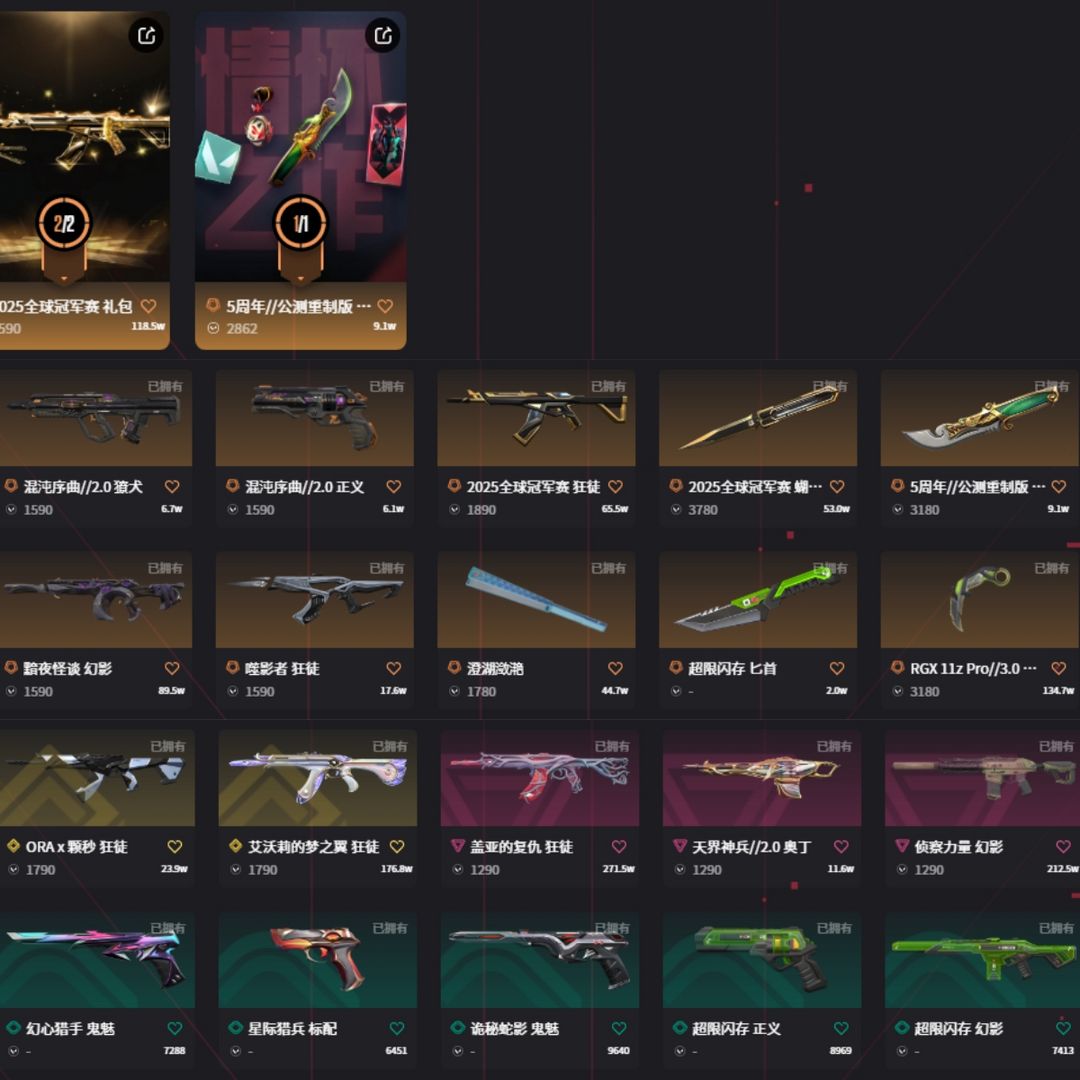This screenshot has width=1080, height=1080.
Task: Click share icon on 2025全球冠军赛 礼包 card
Action: pyautogui.click(x=146, y=35)
